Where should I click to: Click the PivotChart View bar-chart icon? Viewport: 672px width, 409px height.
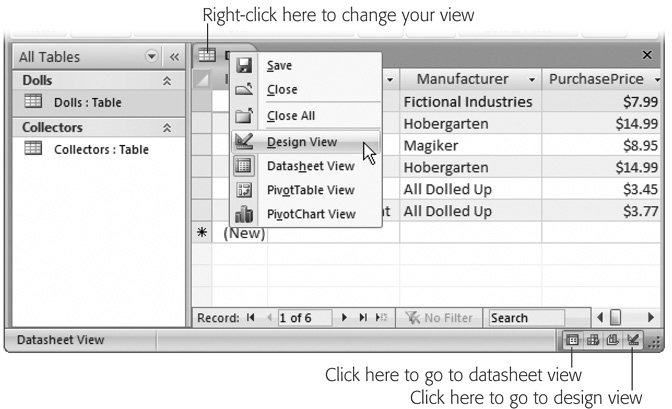click(x=244, y=213)
